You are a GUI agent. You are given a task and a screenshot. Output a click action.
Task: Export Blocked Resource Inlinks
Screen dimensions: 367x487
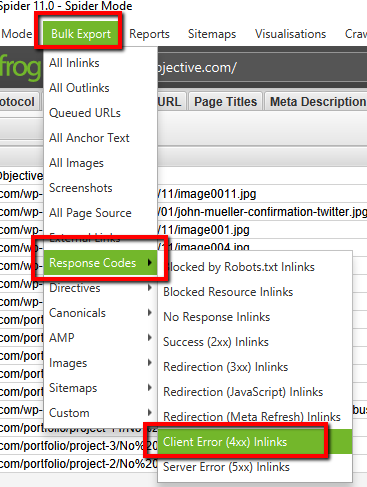click(x=255, y=292)
